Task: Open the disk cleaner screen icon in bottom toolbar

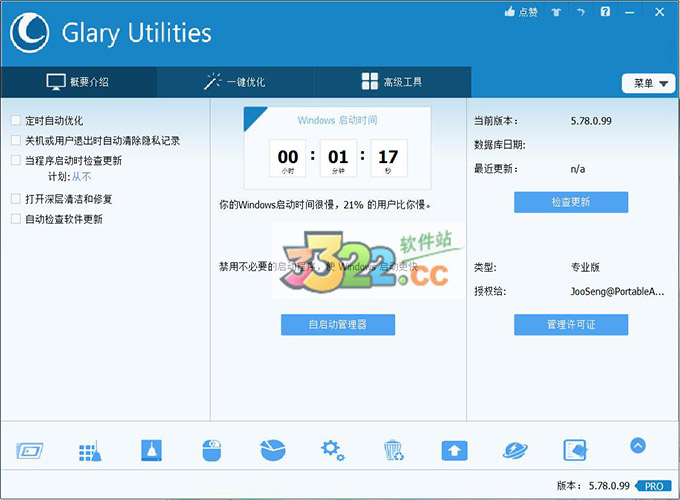Action: tap(29, 451)
